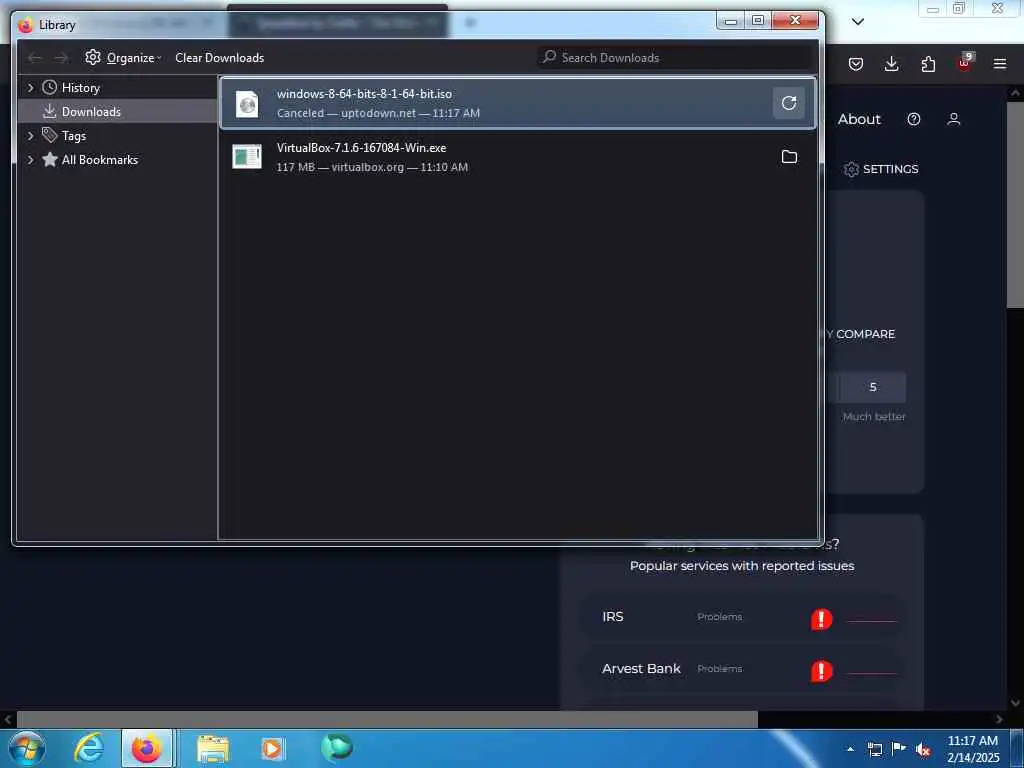Expand the History tree node
This screenshot has width=1024, height=768.
tap(30, 88)
